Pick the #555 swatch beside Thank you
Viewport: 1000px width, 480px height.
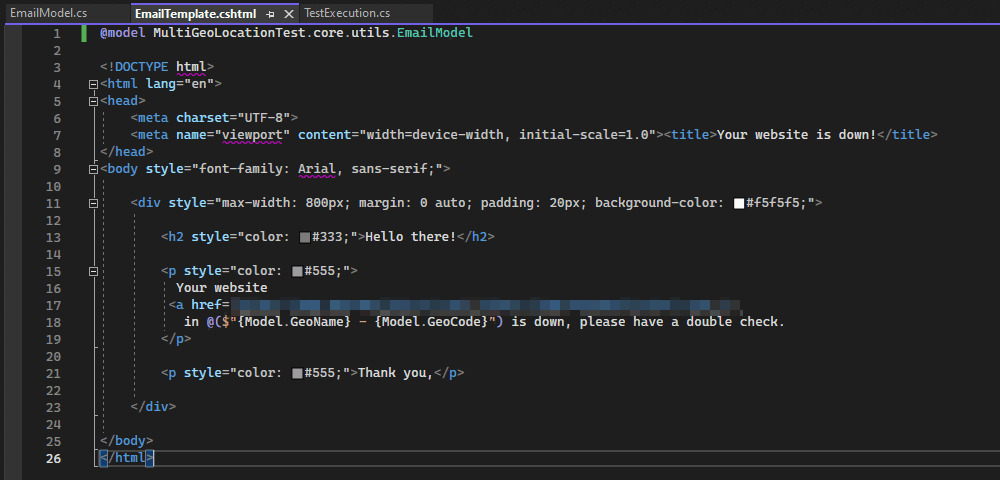point(298,373)
